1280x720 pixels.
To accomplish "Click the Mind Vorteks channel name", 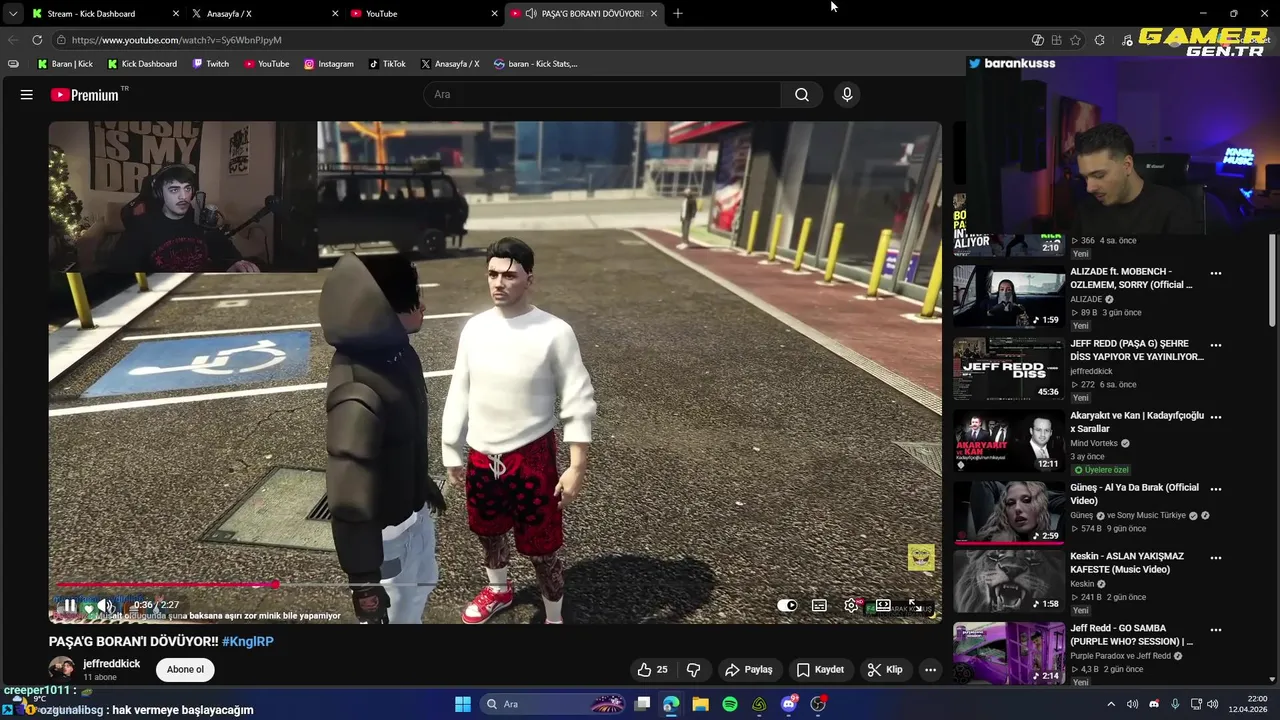I will tap(1094, 443).
